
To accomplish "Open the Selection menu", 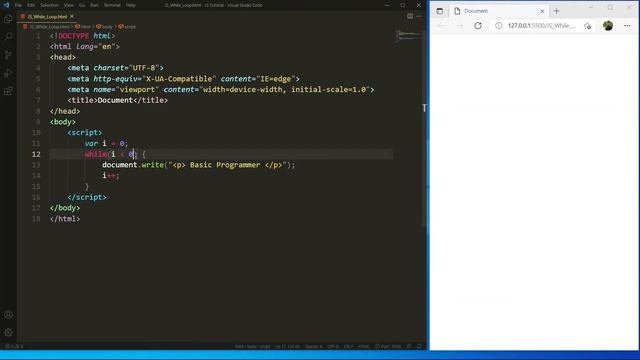I will pyautogui.click(x=49, y=5).
